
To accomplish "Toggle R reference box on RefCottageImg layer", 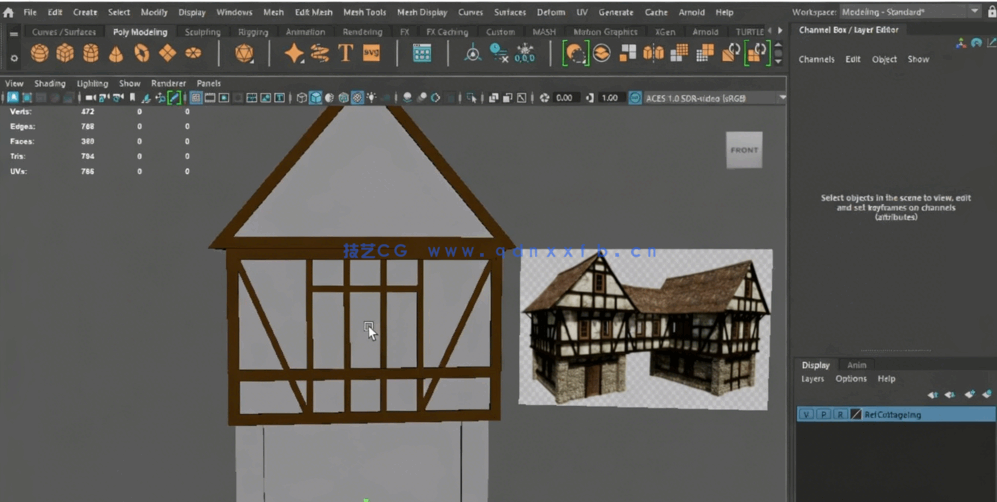I will pos(840,414).
